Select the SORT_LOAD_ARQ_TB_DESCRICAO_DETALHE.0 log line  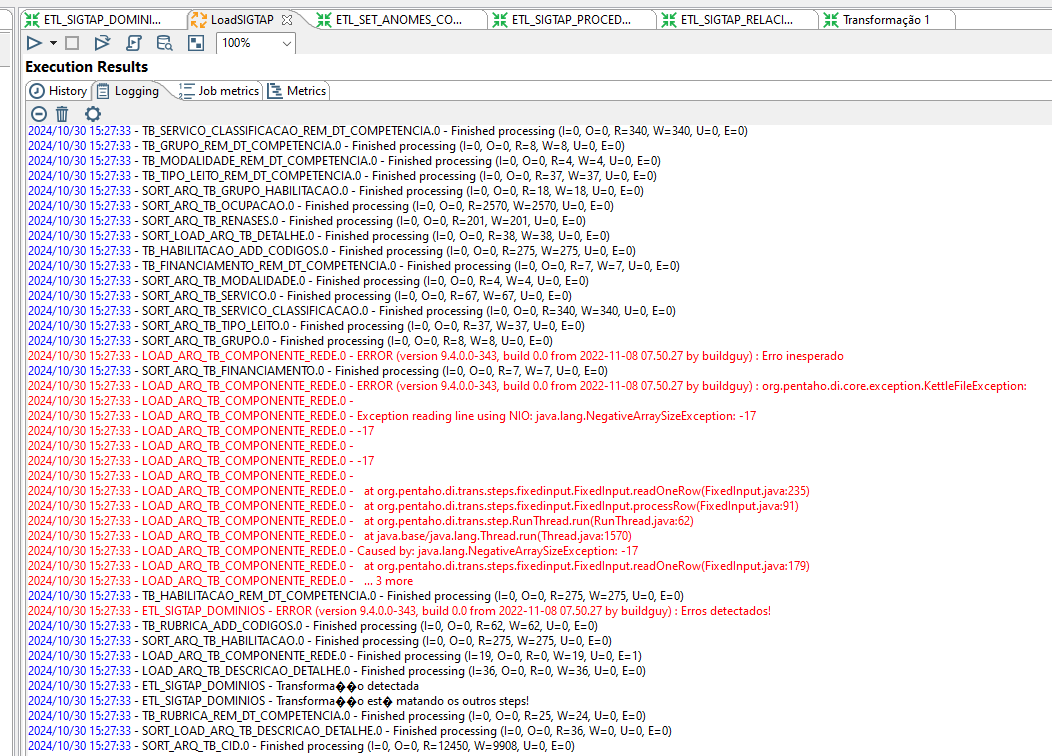pos(350,731)
